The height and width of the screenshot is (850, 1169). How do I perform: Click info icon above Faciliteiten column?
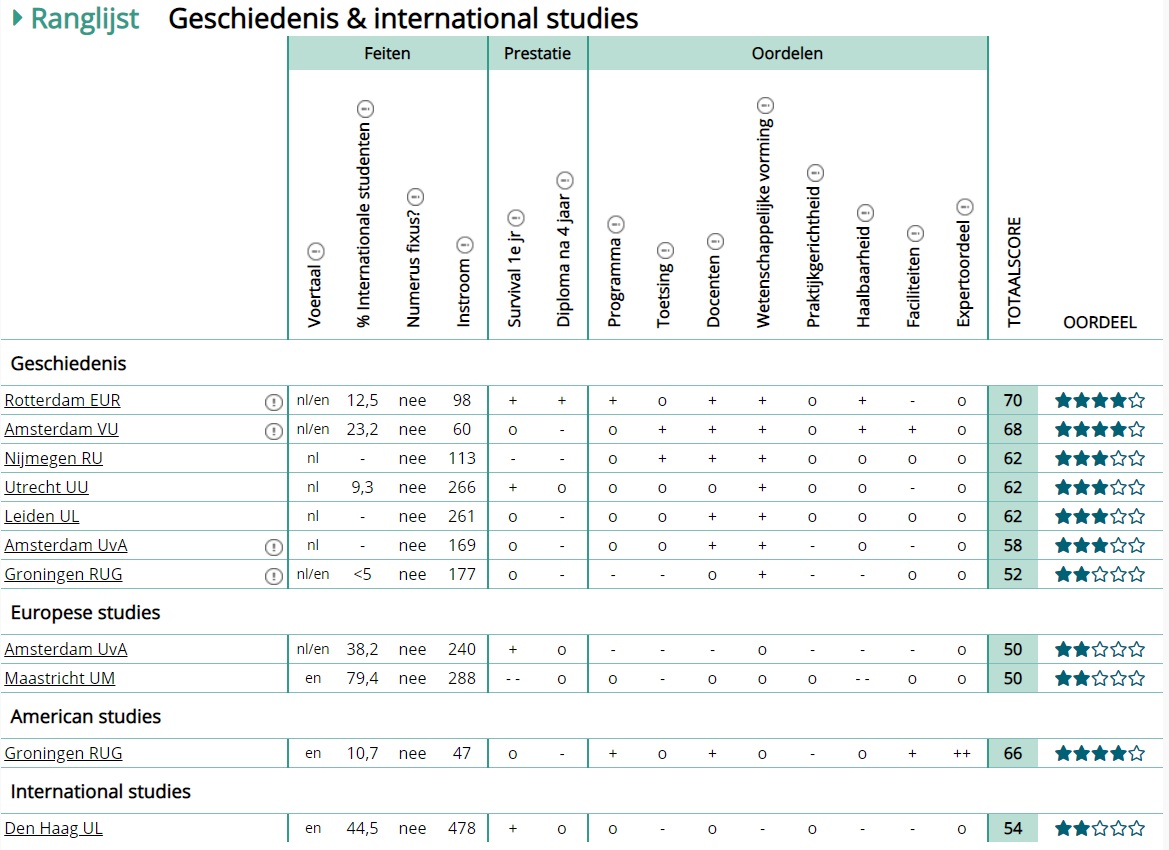pos(916,233)
